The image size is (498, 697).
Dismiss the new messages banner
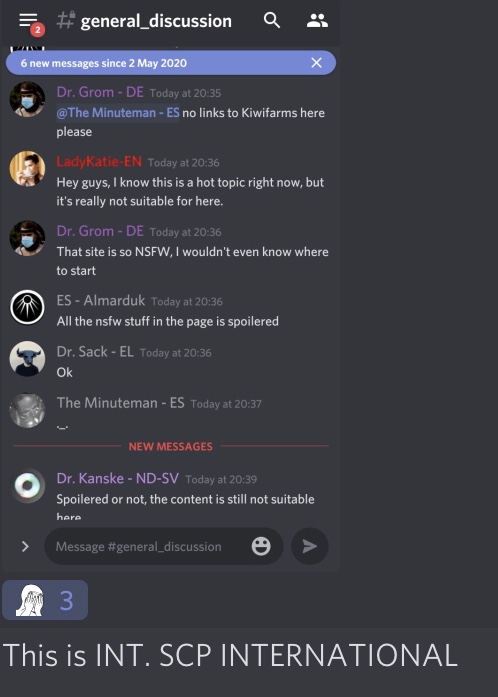[316, 63]
